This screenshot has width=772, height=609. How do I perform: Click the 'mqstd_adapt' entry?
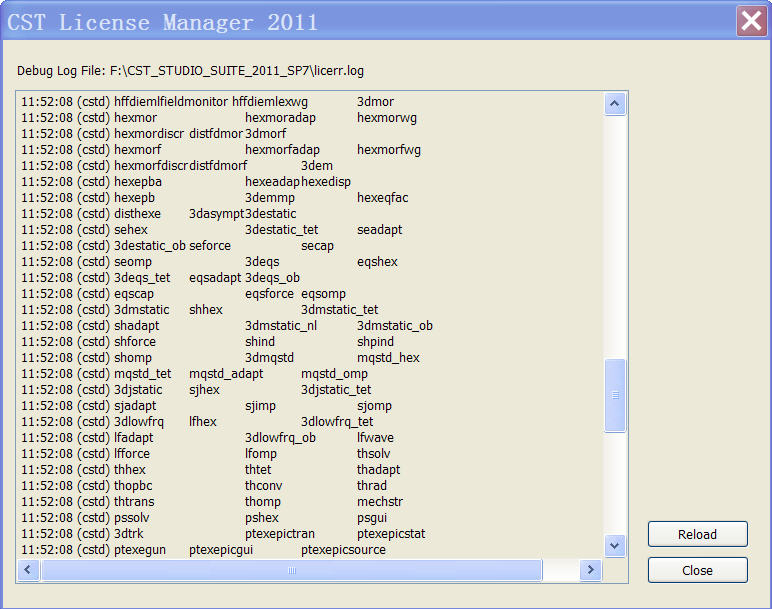pos(226,374)
